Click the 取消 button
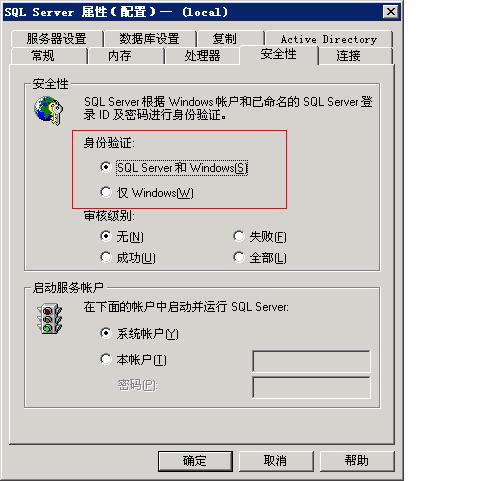This screenshot has width=484, height=481. pos(276,461)
